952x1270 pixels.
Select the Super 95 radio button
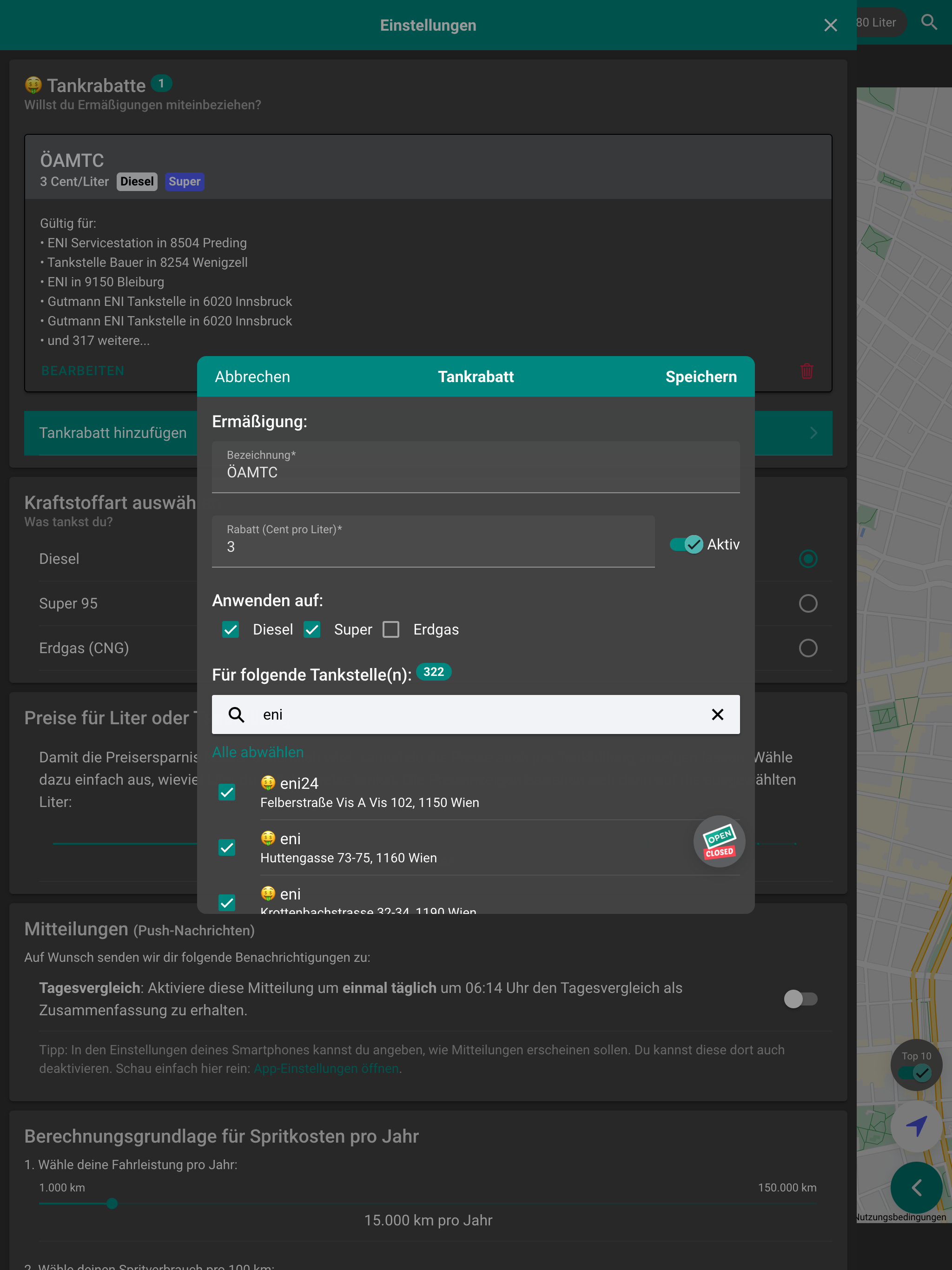click(x=808, y=603)
